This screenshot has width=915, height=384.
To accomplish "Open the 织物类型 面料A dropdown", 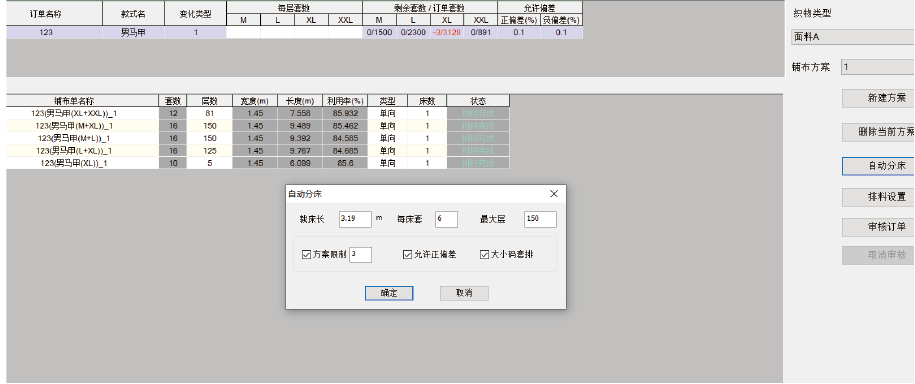I will click(x=853, y=37).
